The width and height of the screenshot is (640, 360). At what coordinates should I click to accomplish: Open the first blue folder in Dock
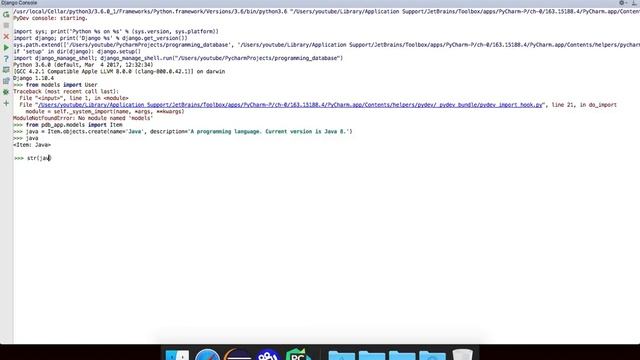coord(341,355)
